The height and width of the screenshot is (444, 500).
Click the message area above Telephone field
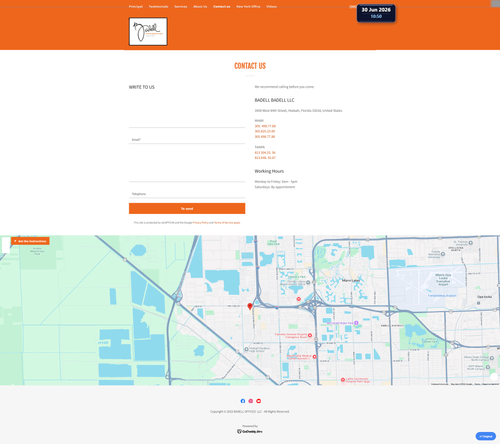(x=187, y=164)
